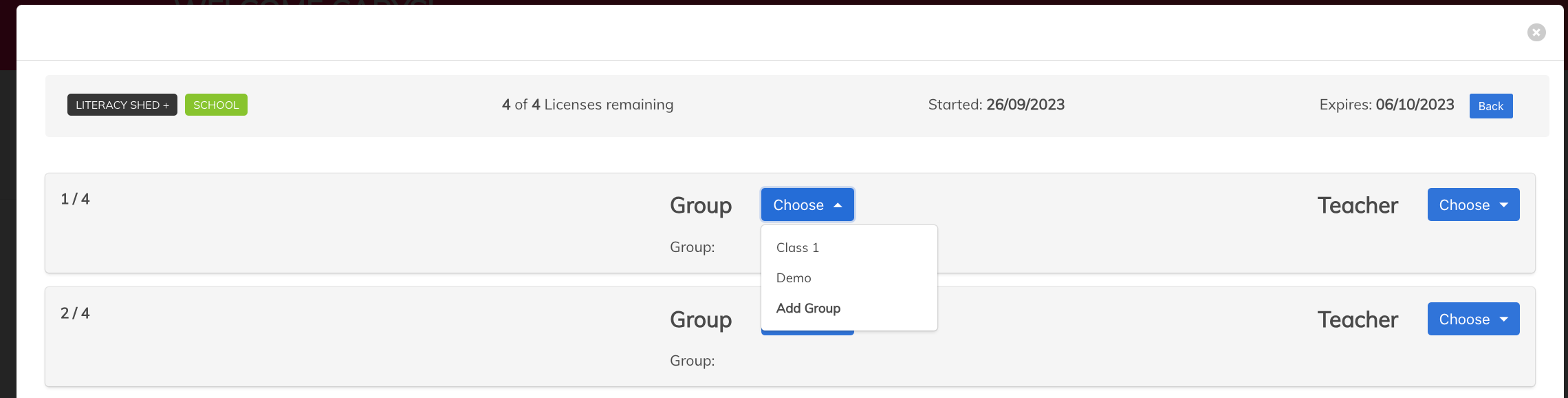1568x398 pixels.
Task: Click the Group heading in license 2/4
Action: pyautogui.click(x=701, y=320)
